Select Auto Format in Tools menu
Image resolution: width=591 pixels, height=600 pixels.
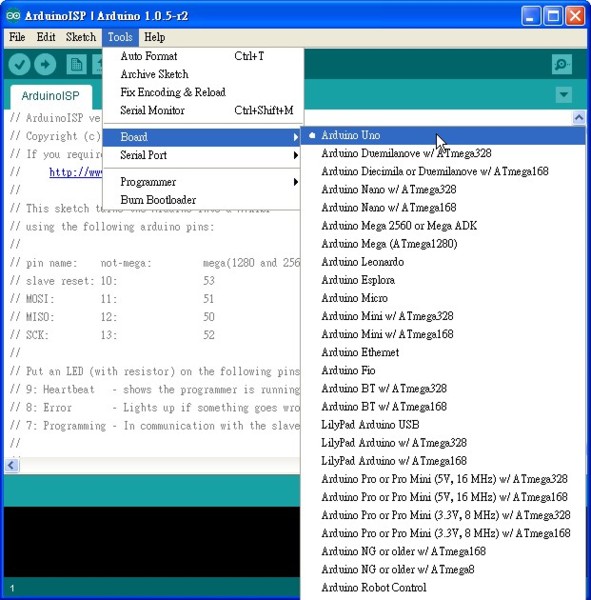point(201,56)
